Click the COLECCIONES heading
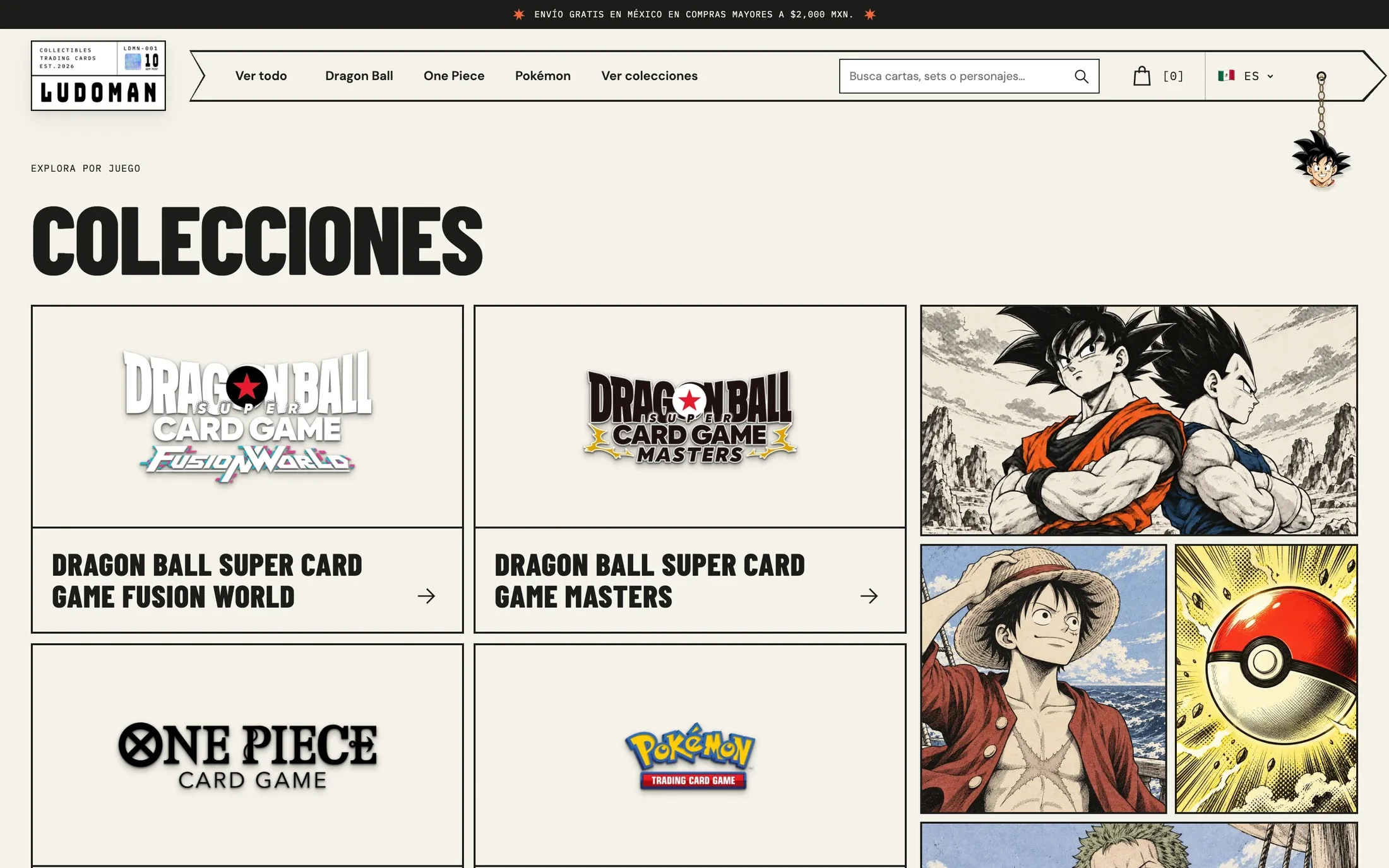Image resolution: width=1389 pixels, height=868 pixels. coord(257,241)
